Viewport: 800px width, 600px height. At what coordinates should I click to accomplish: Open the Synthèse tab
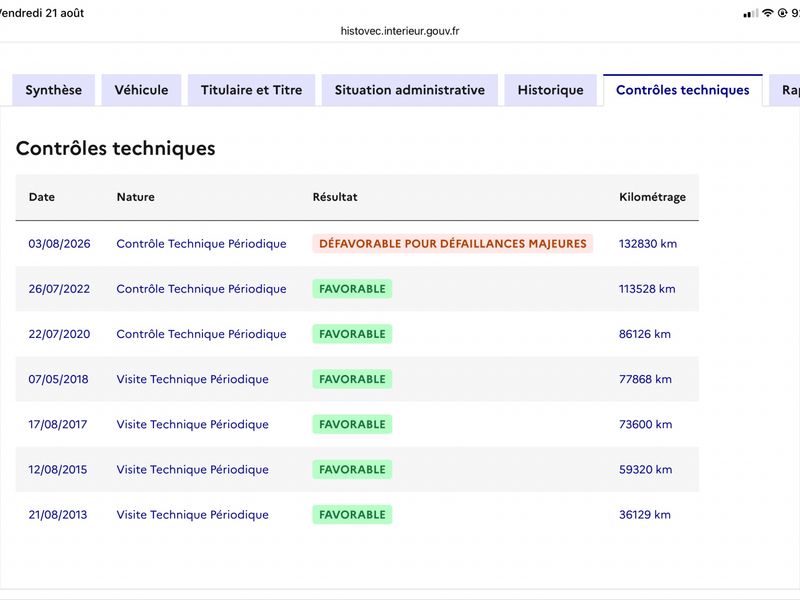pyautogui.click(x=54, y=90)
